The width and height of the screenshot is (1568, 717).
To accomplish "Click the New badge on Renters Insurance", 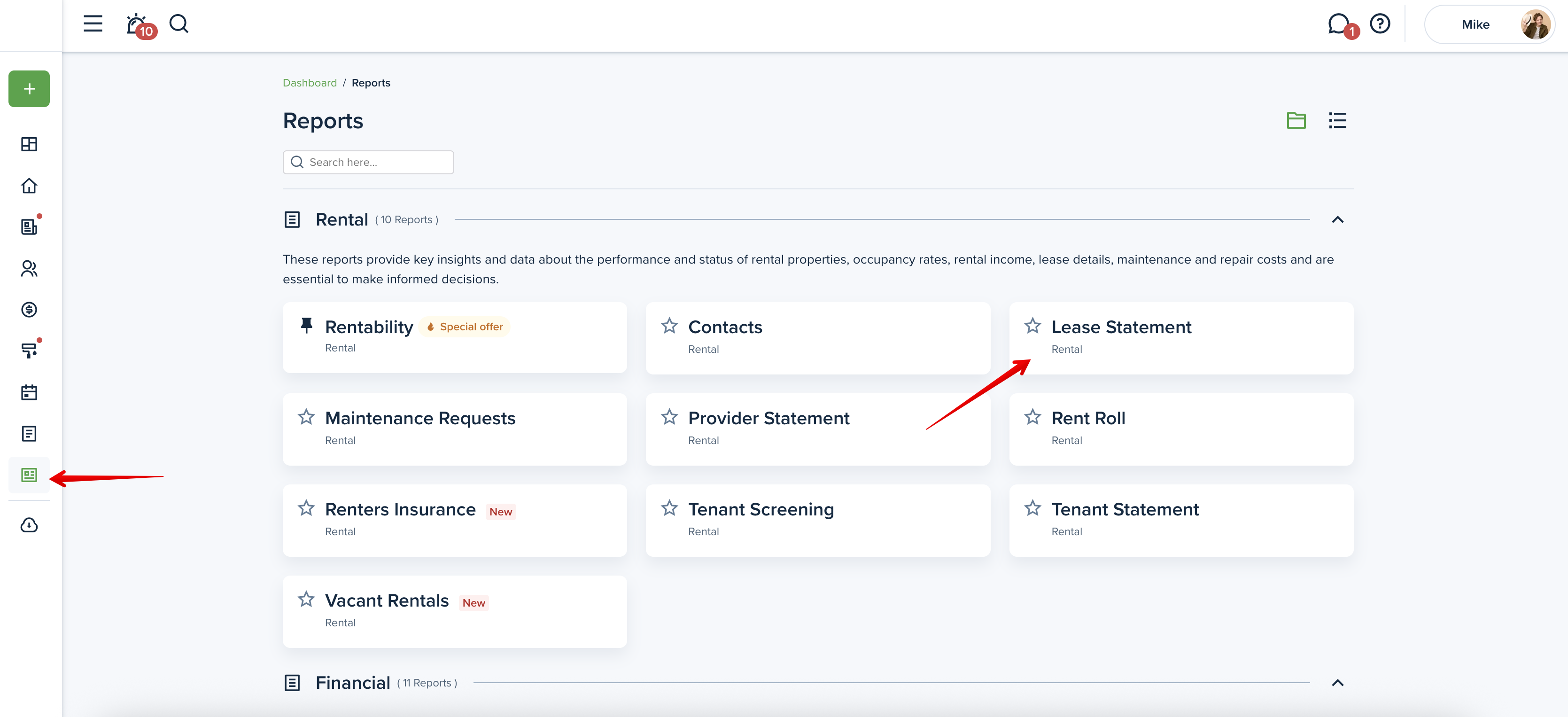I will pos(500,512).
